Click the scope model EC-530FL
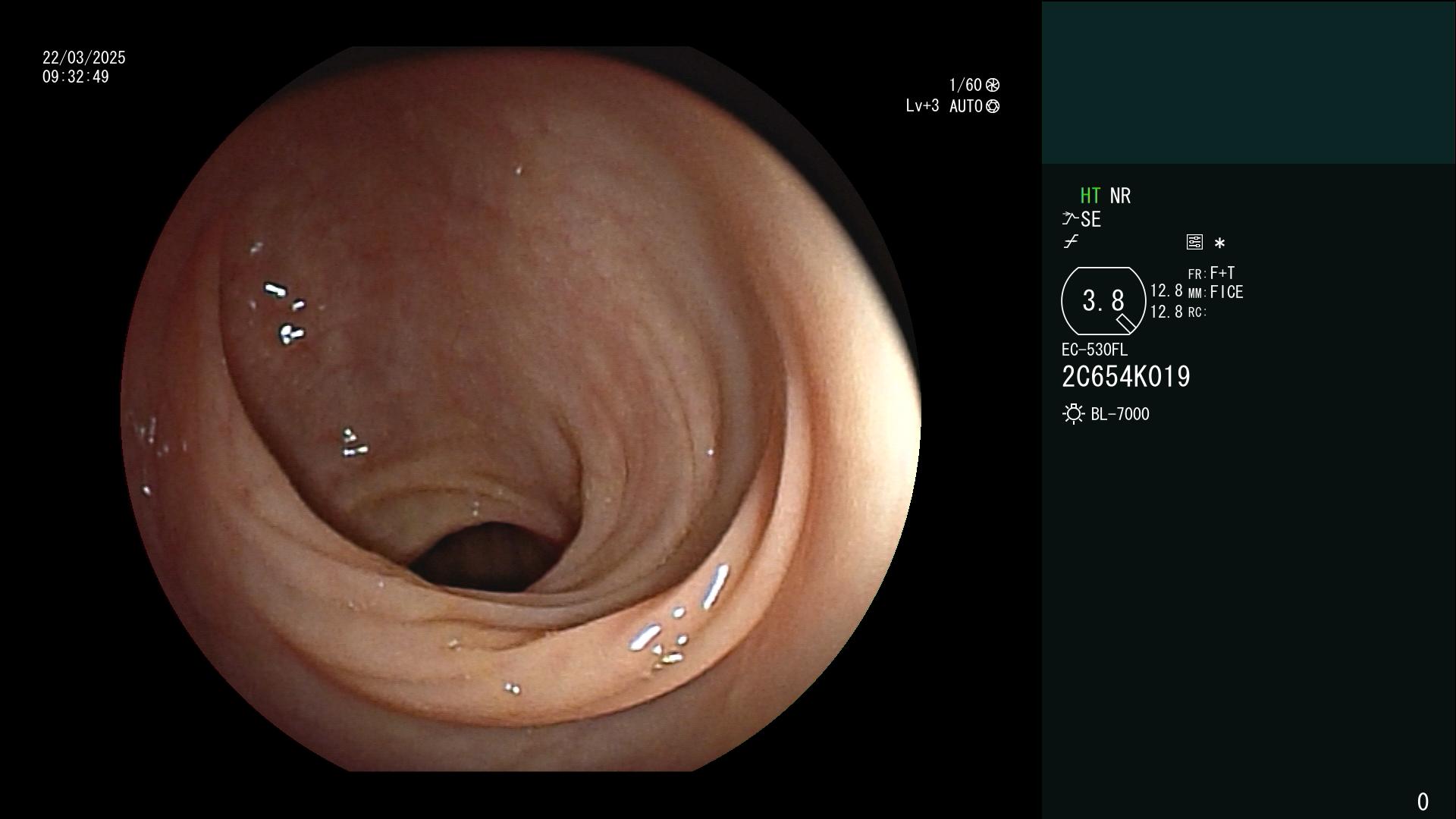This screenshot has height=819, width=1456. 1094,350
